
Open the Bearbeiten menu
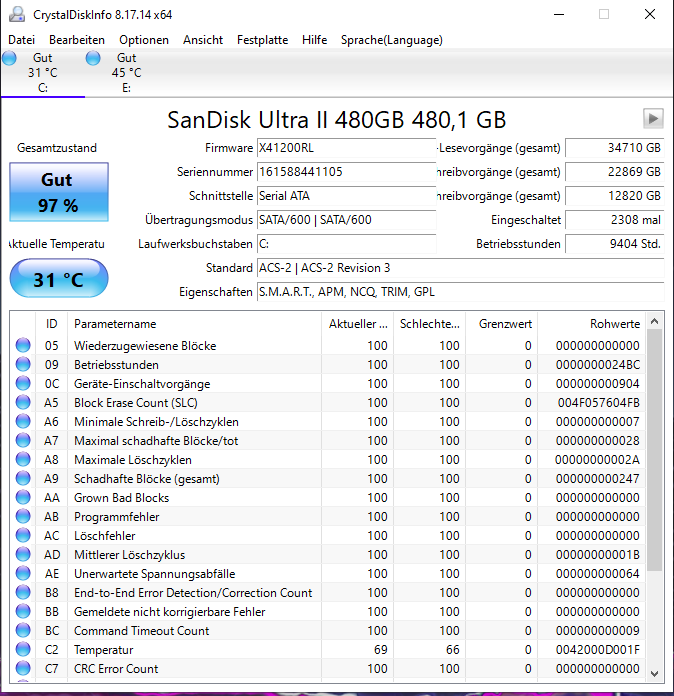pos(77,40)
